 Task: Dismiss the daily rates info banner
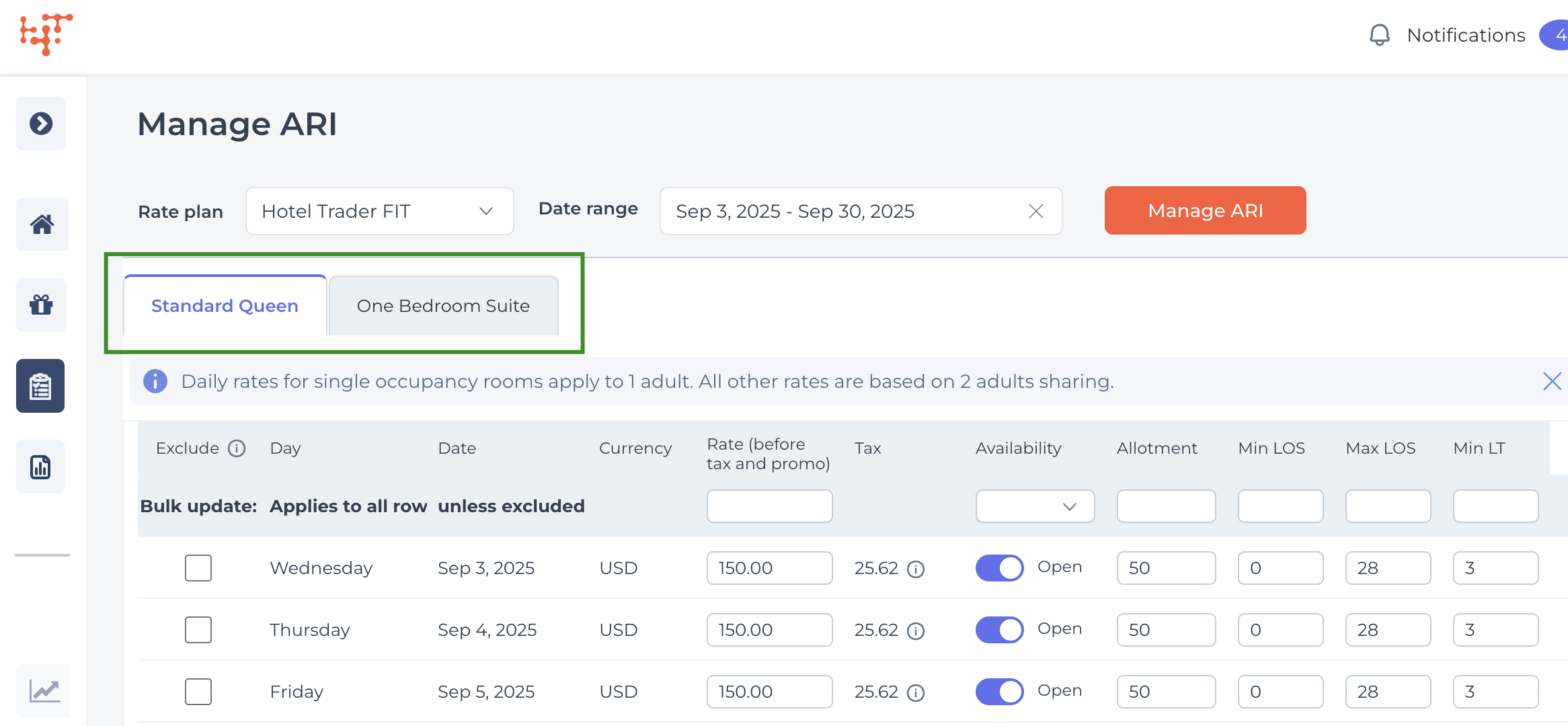(1552, 381)
